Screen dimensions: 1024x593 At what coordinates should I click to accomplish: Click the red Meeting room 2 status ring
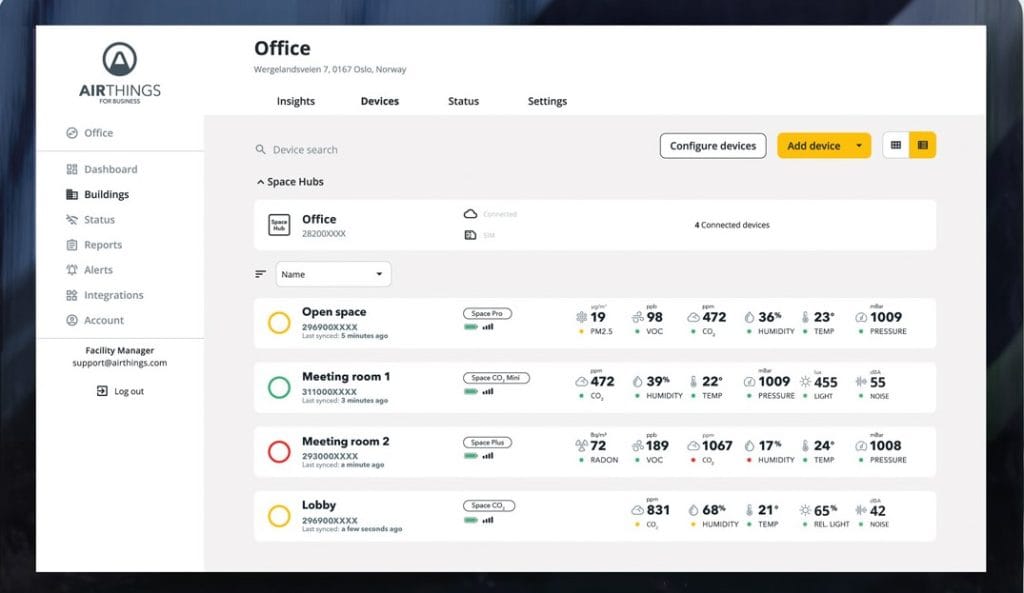tap(279, 452)
